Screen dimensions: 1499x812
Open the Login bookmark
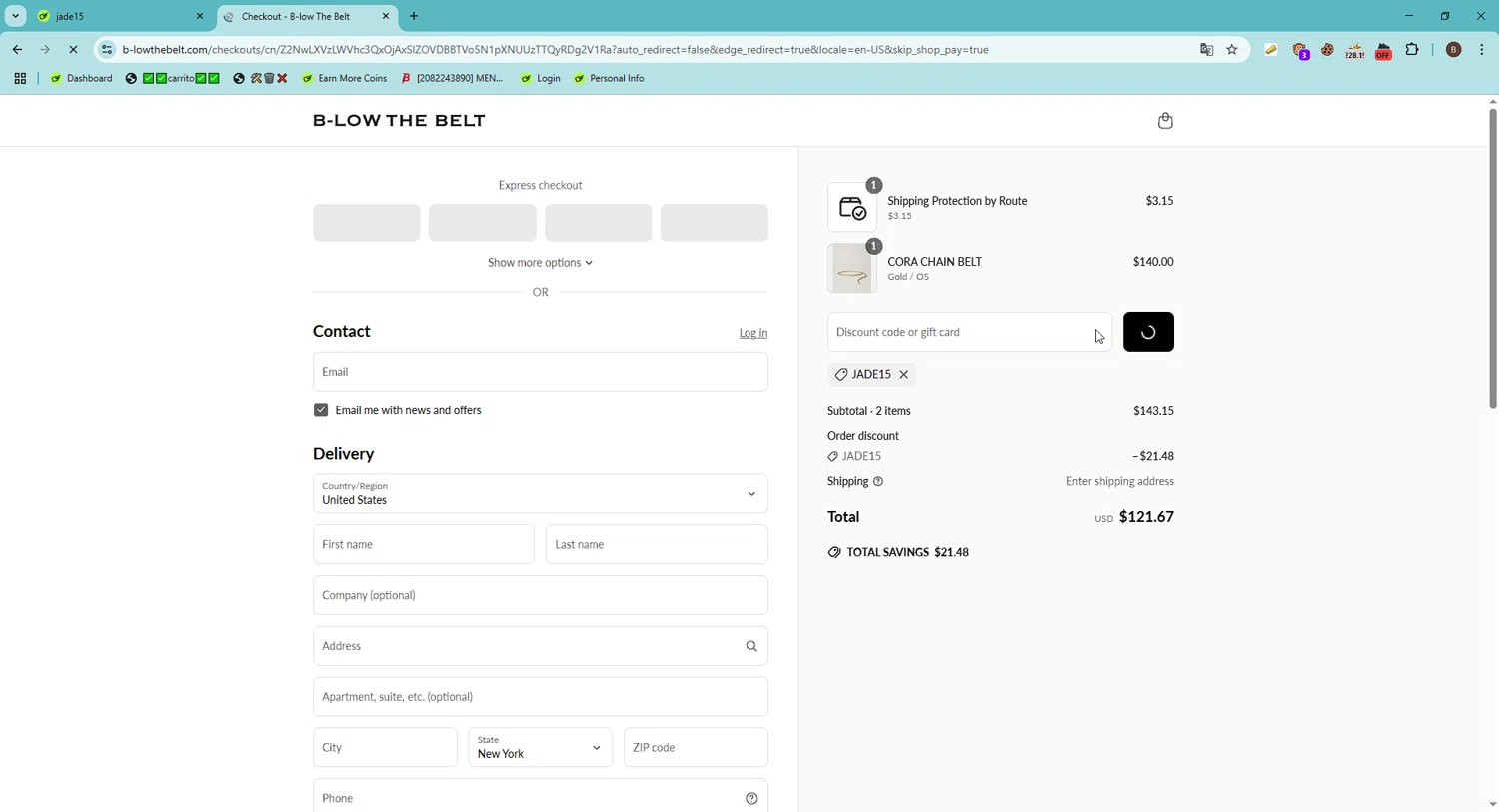pyautogui.click(x=540, y=78)
